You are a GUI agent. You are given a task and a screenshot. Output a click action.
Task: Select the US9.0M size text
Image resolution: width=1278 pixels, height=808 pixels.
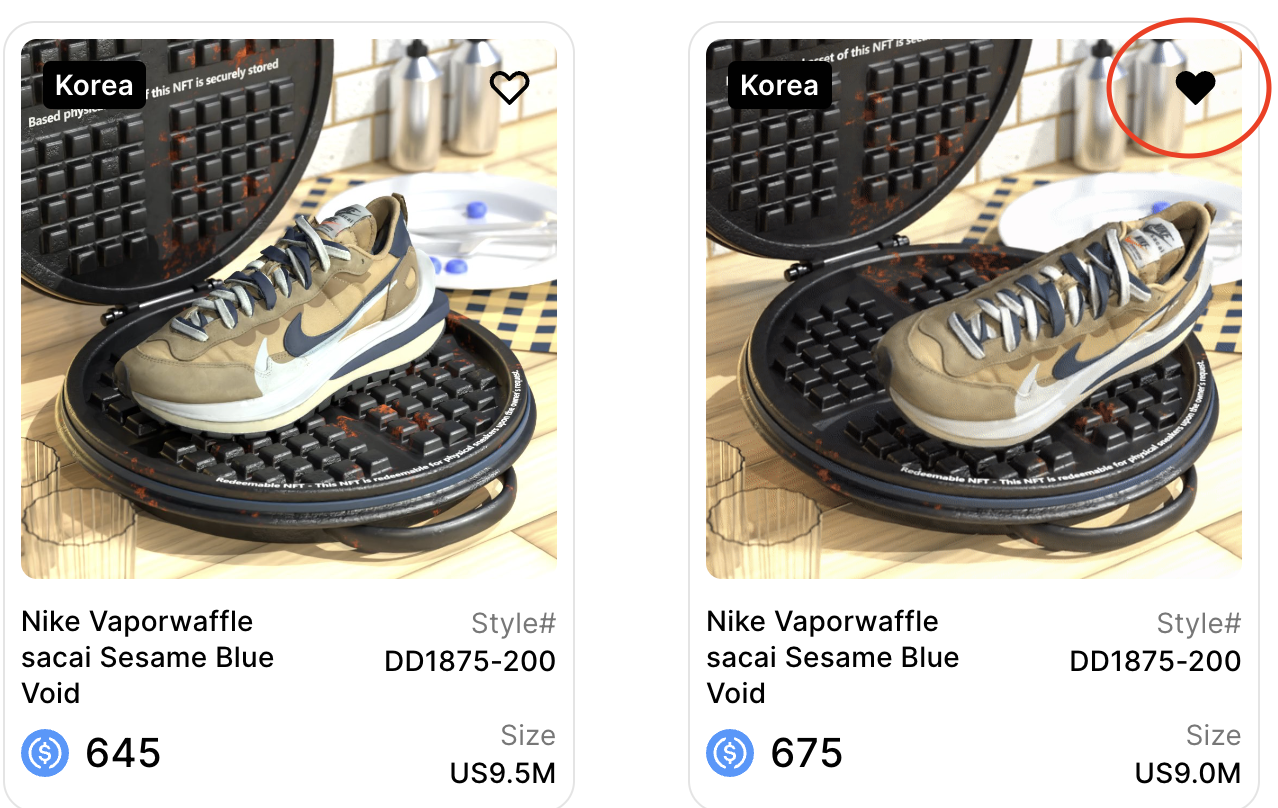[1188, 773]
